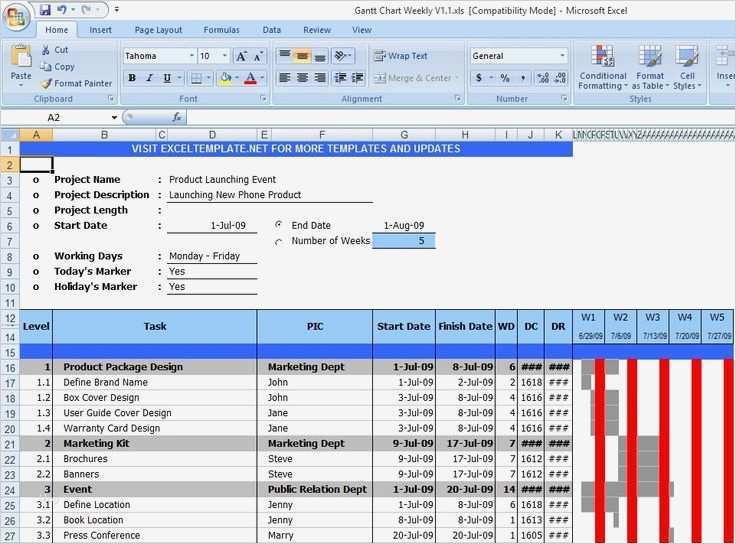Viewport: 736px width, 544px height.
Task: Open the Review tab
Action: (317, 30)
